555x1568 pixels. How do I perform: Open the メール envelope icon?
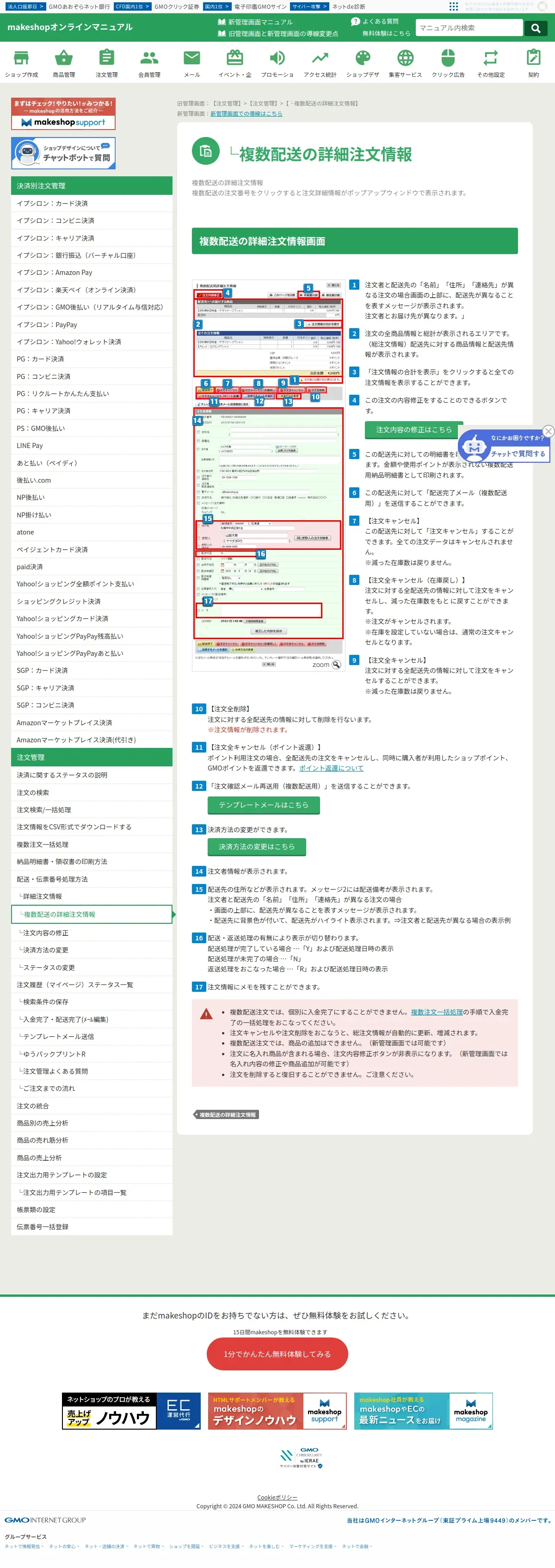pos(191,62)
